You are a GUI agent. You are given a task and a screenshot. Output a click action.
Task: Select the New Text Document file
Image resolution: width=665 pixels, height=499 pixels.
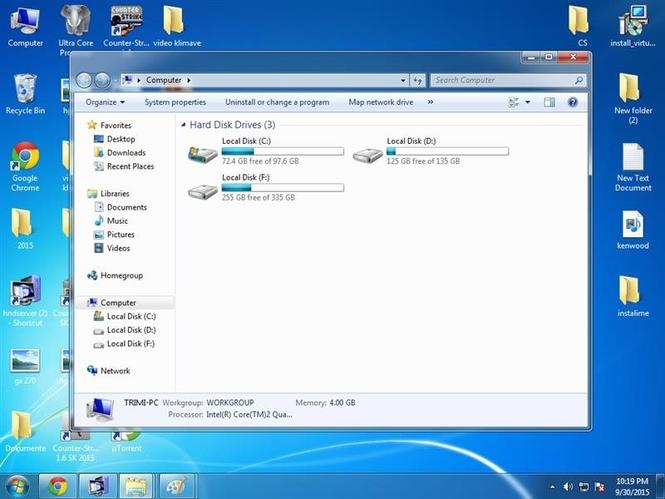click(x=633, y=167)
